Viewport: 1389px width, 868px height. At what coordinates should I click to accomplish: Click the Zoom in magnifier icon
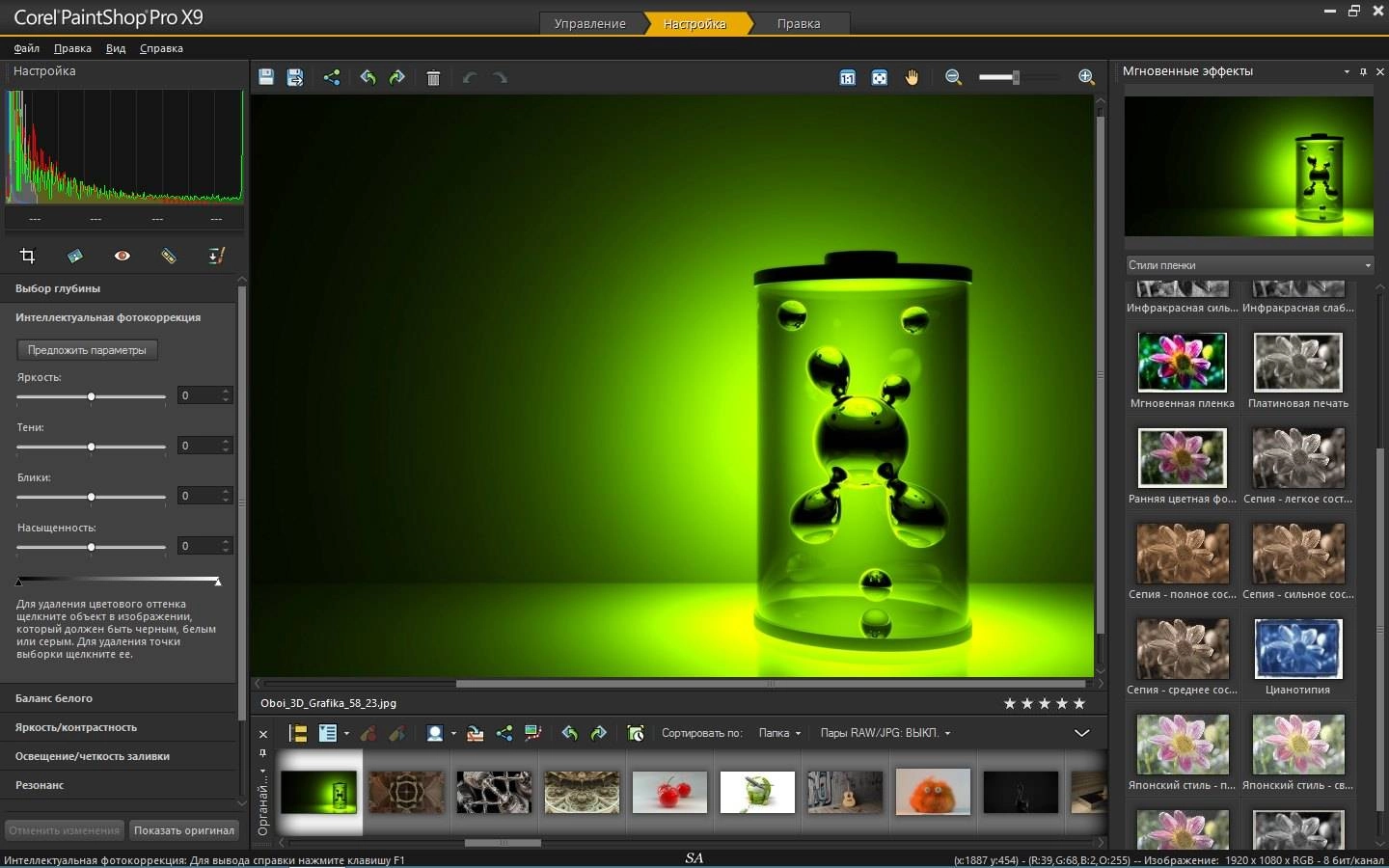click(1086, 77)
